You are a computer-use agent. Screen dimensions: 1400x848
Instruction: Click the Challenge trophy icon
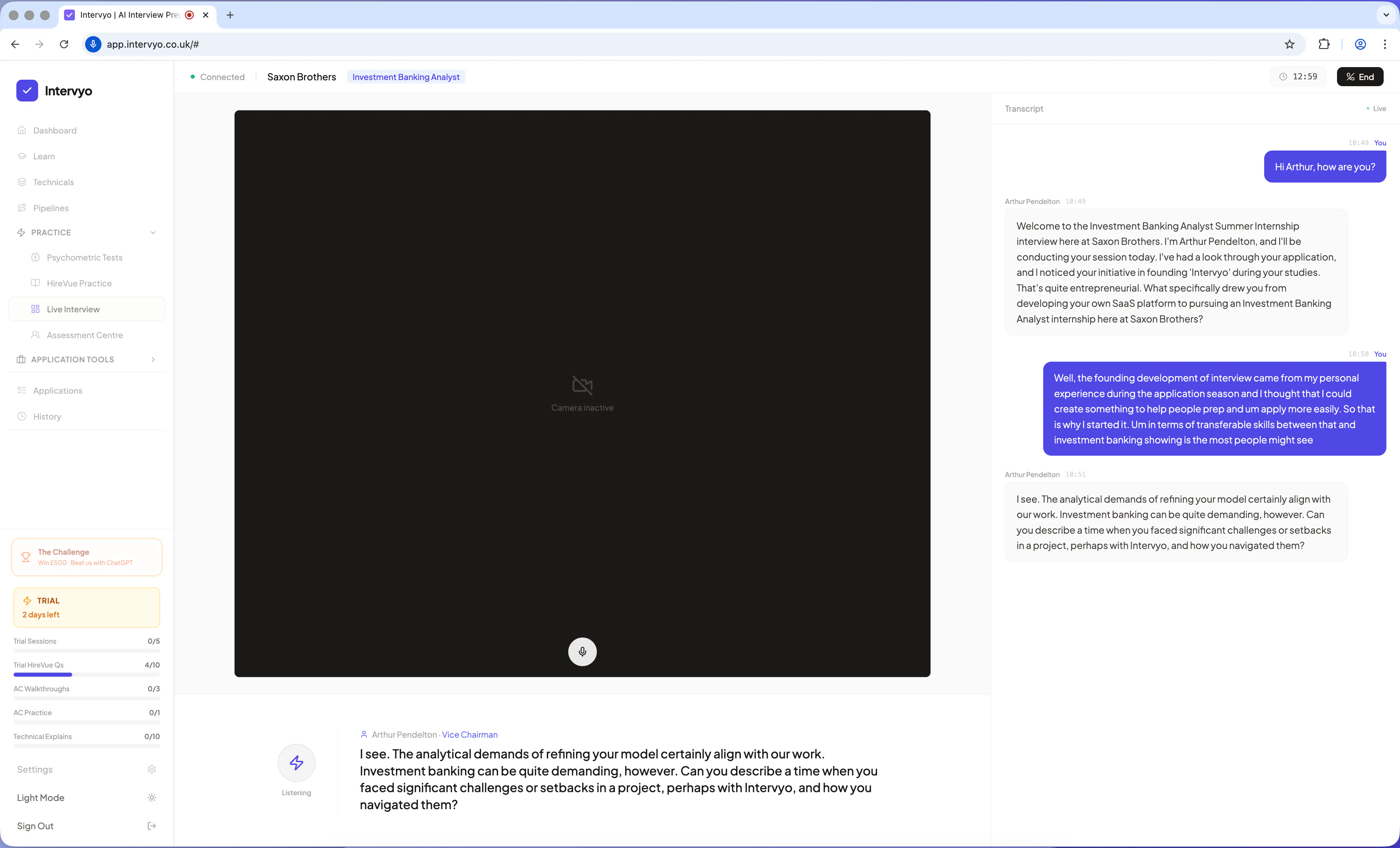pos(26,557)
